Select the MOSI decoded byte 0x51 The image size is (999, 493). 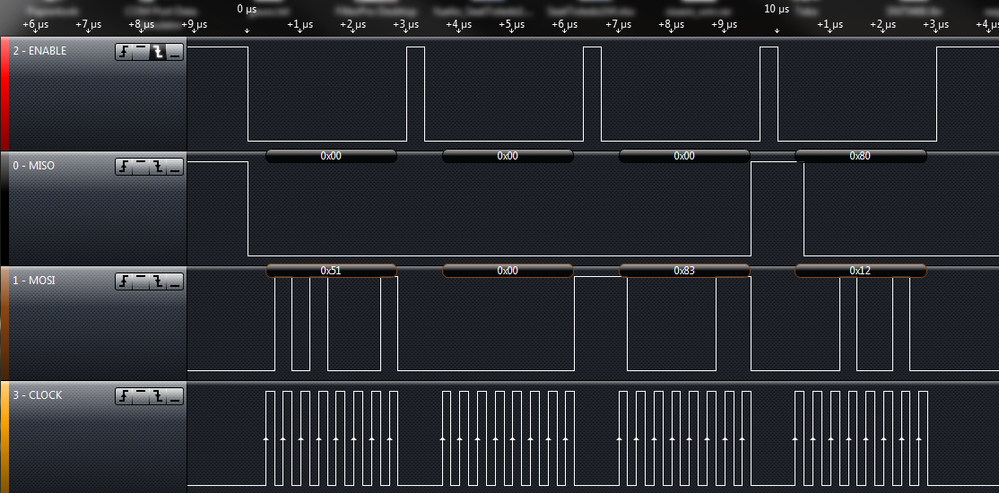click(x=331, y=271)
